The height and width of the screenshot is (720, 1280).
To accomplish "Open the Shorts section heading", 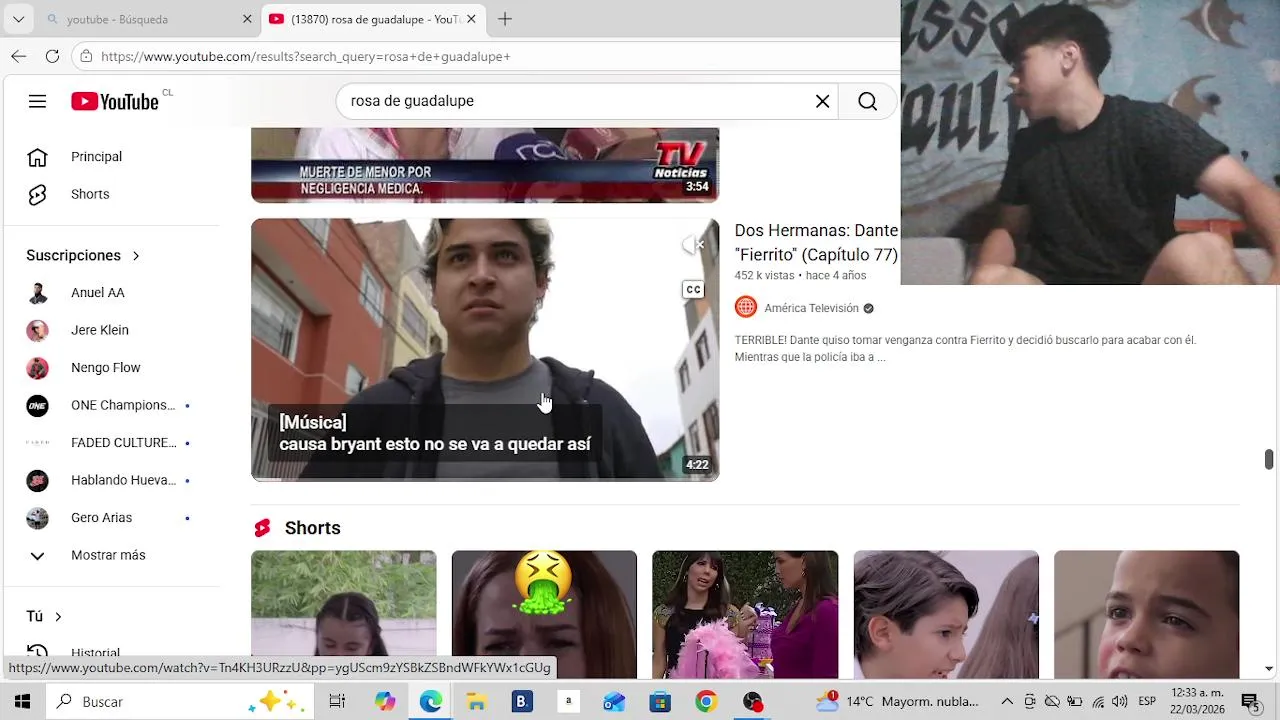I will [312, 528].
